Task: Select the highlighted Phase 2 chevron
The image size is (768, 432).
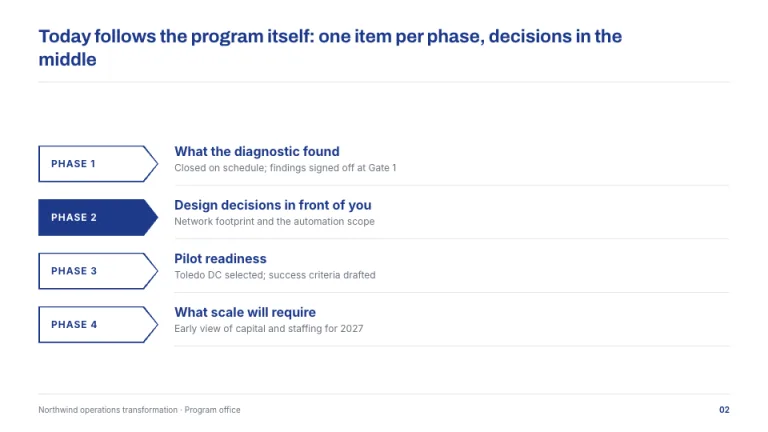Action: pos(98,217)
